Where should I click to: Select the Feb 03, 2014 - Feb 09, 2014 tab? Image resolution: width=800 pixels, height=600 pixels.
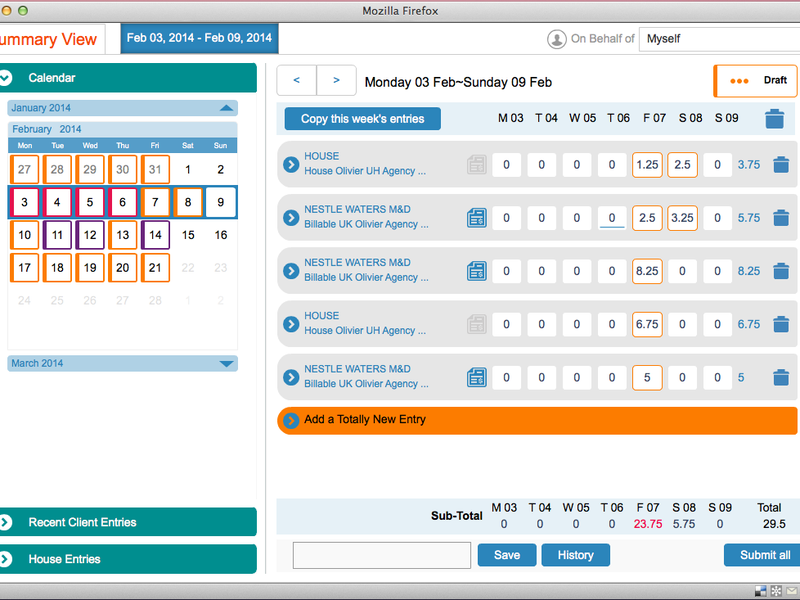click(x=199, y=38)
